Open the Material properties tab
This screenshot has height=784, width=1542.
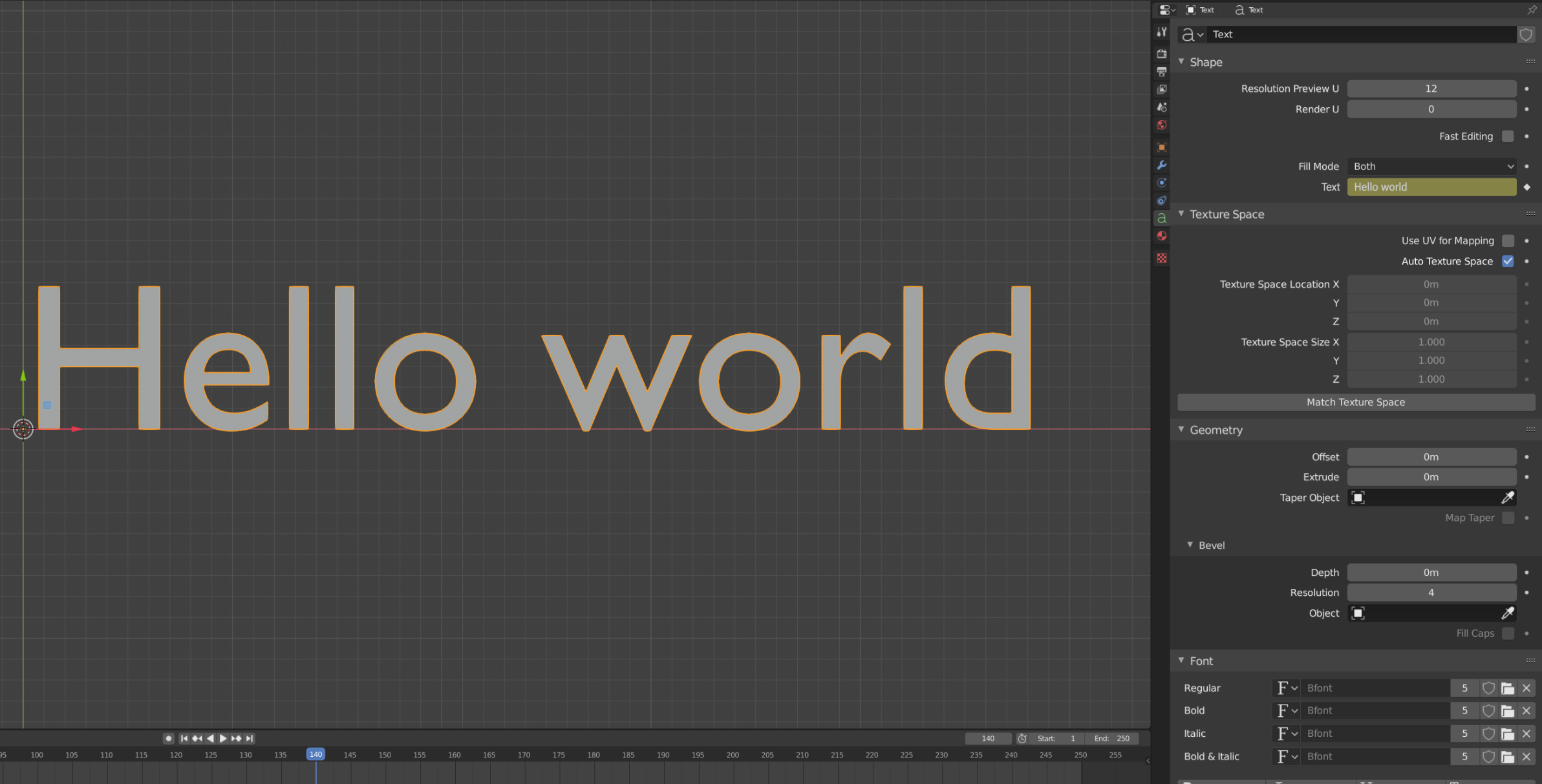pos(1162,236)
